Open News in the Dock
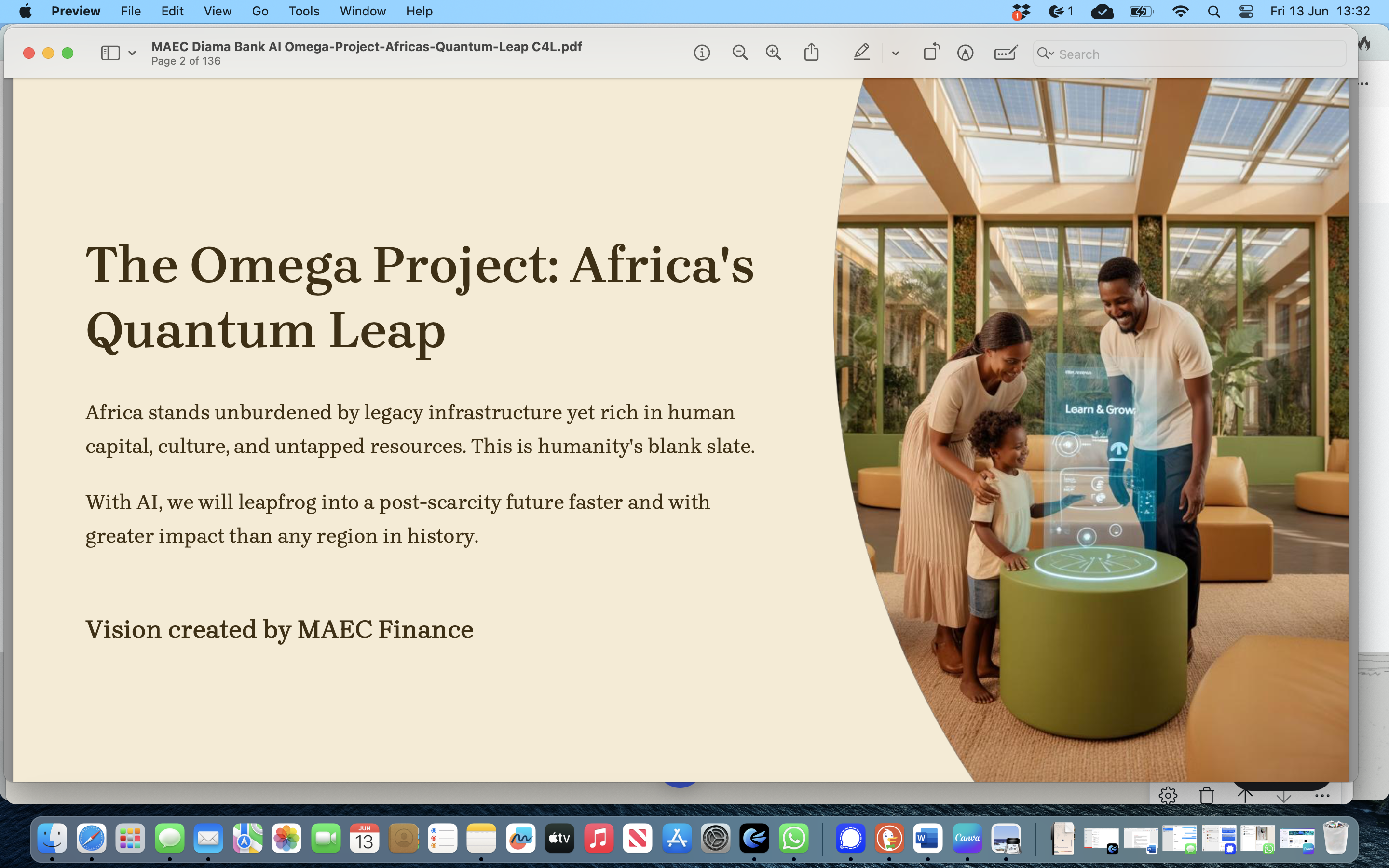1389x868 pixels. click(637, 838)
